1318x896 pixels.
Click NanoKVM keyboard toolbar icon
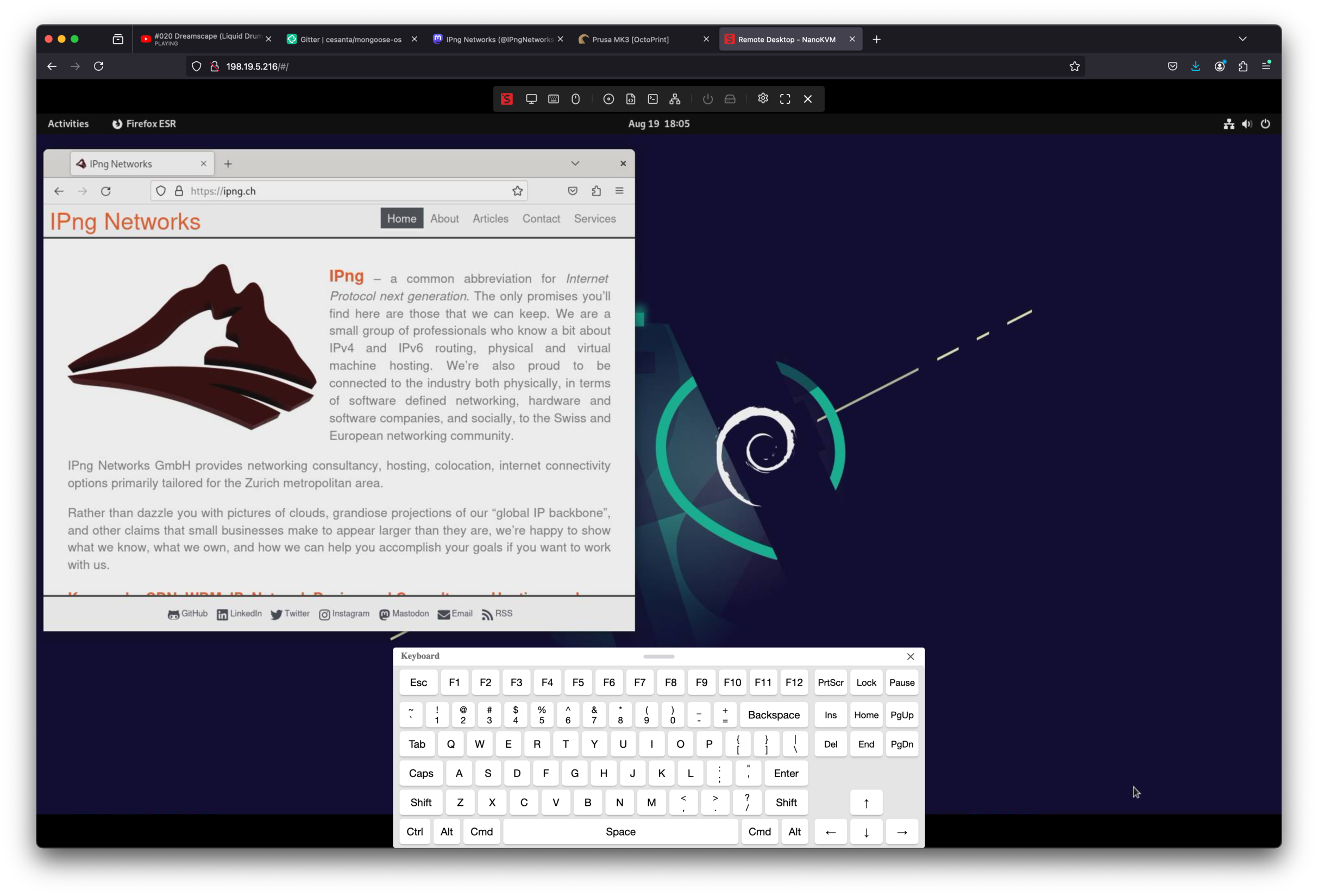[x=554, y=99]
